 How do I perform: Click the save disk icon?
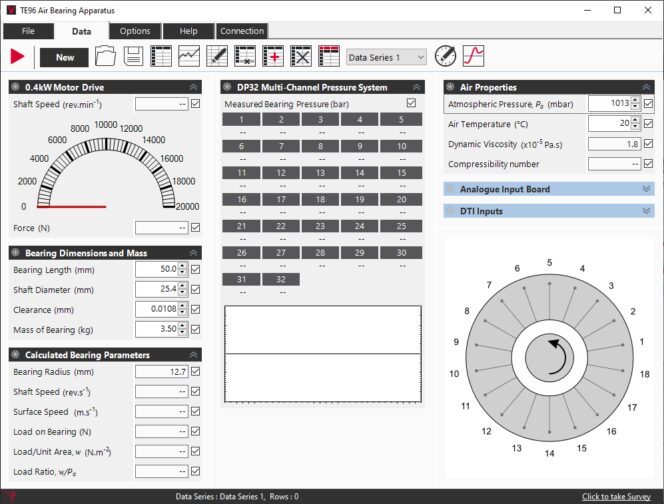(132, 57)
